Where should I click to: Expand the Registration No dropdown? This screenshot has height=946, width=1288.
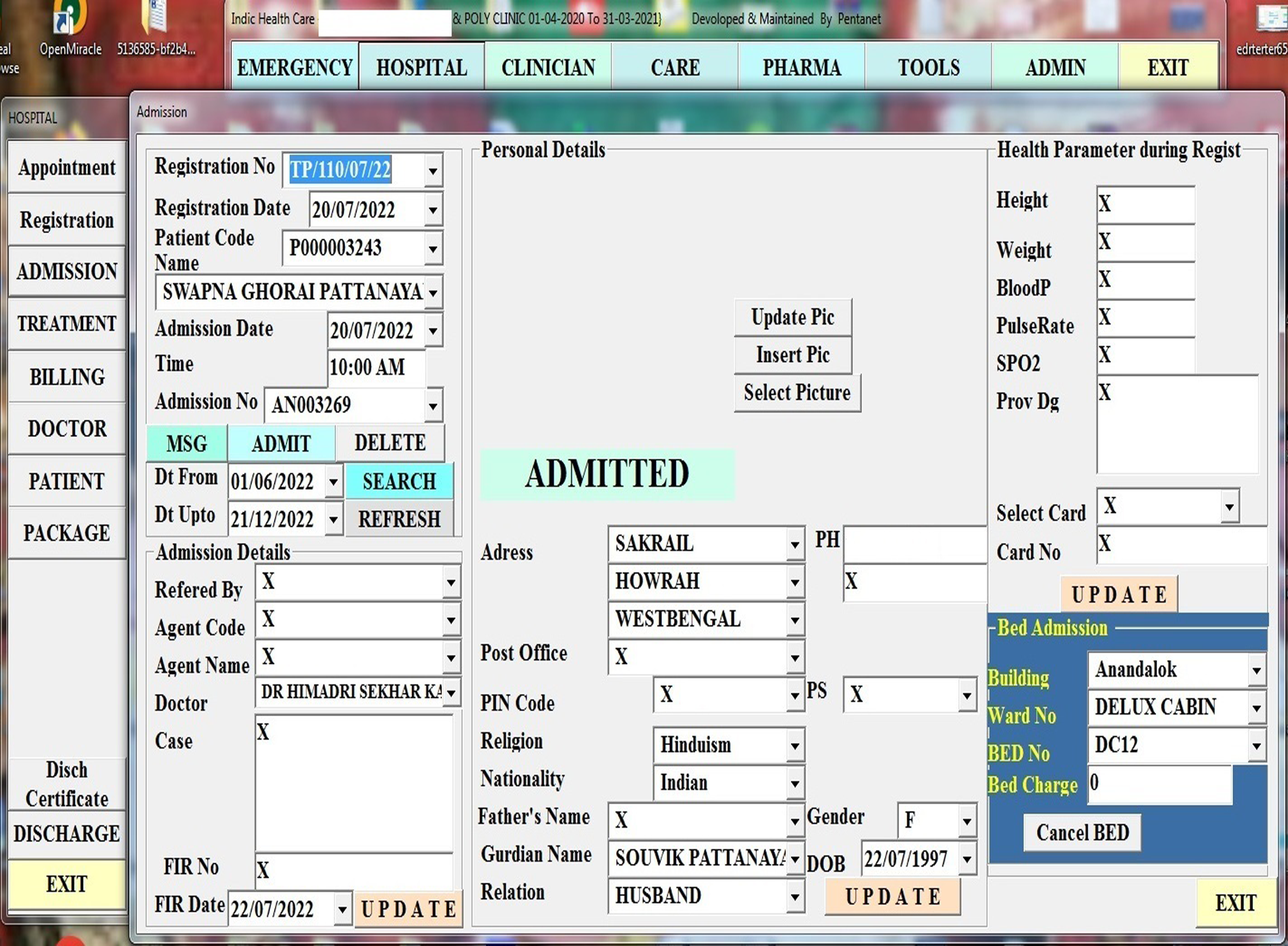coord(433,171)
